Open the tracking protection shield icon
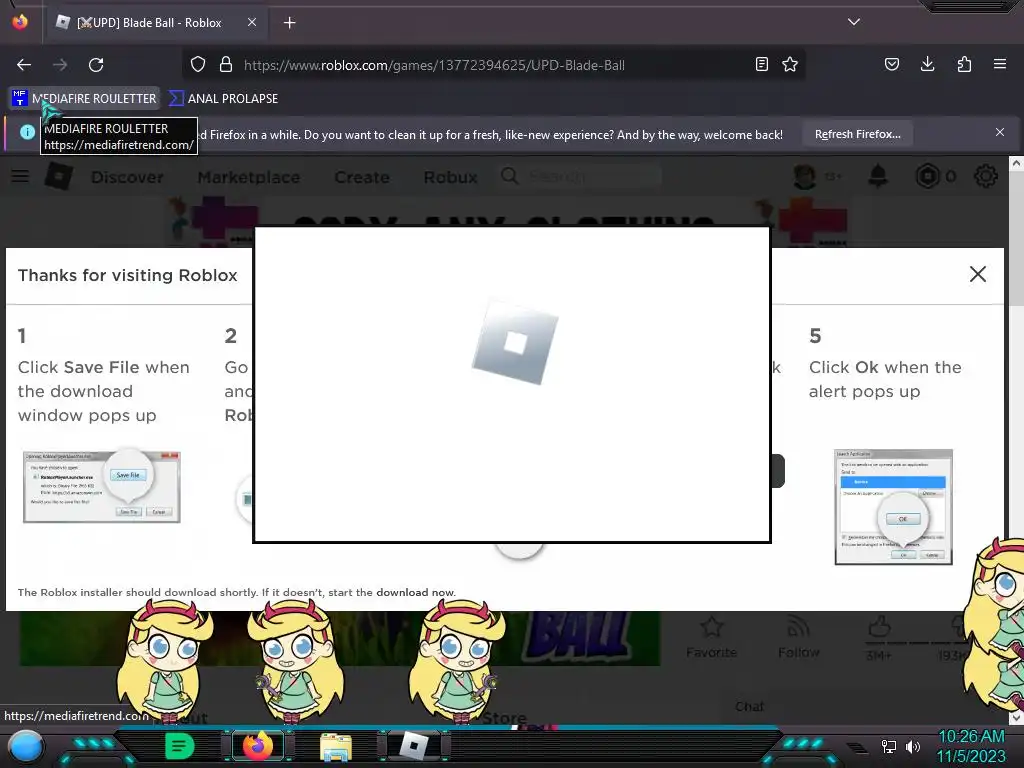This screenshot has width=1024, height=768. point(198,65)
